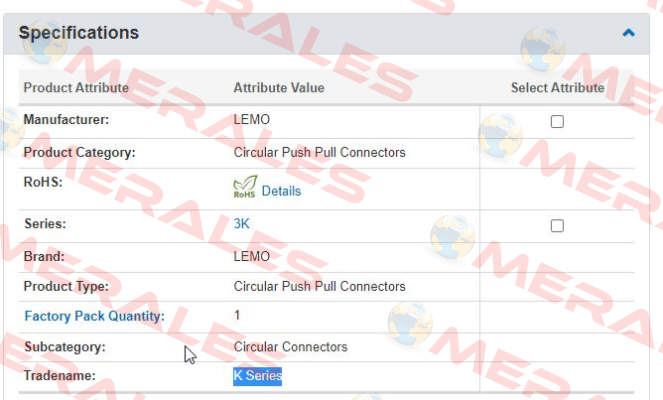Click the Select Attribute column header
663x400 pixels.
[x=557, y=88]
